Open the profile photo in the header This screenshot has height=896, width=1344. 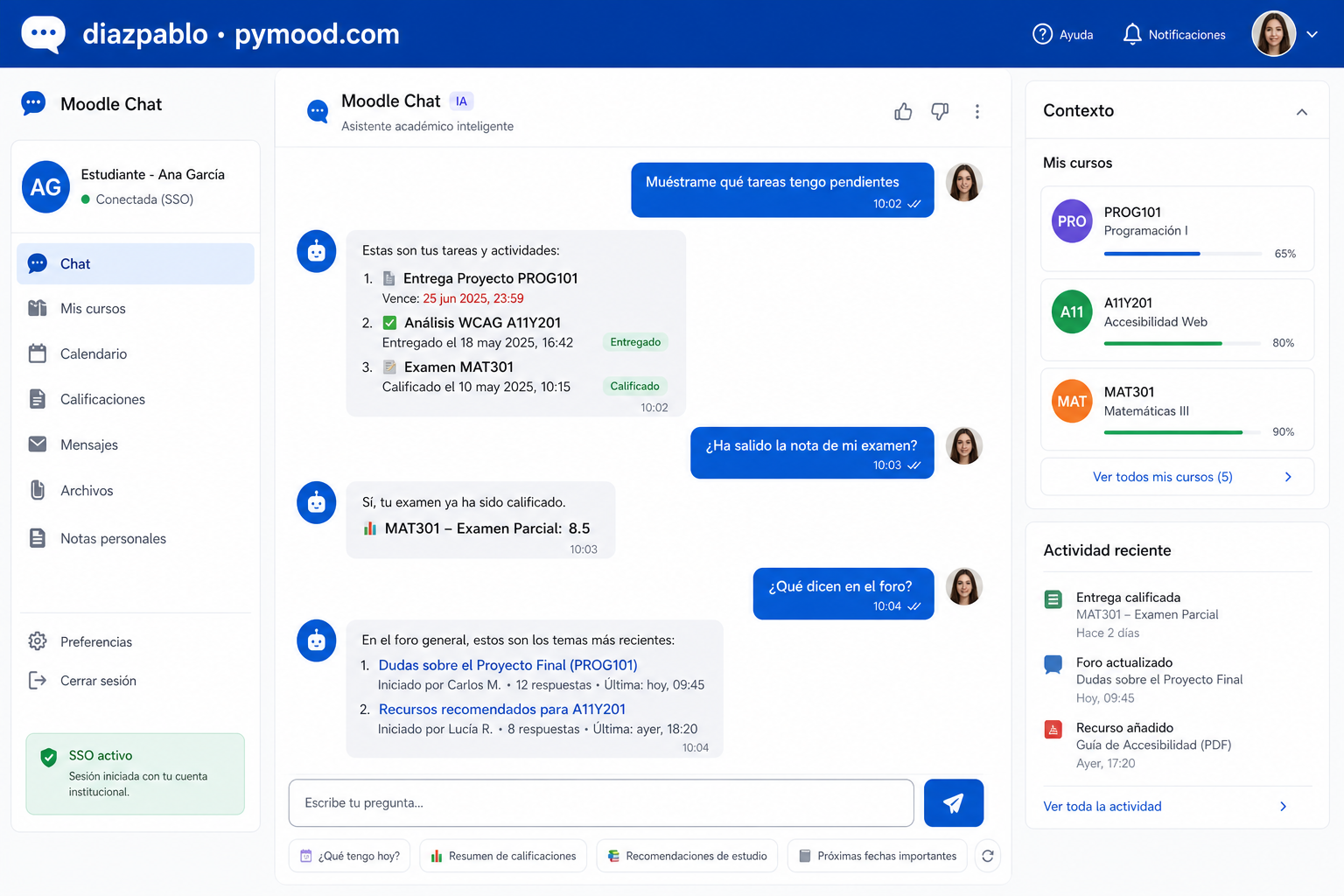click(x=1274, y=34)
